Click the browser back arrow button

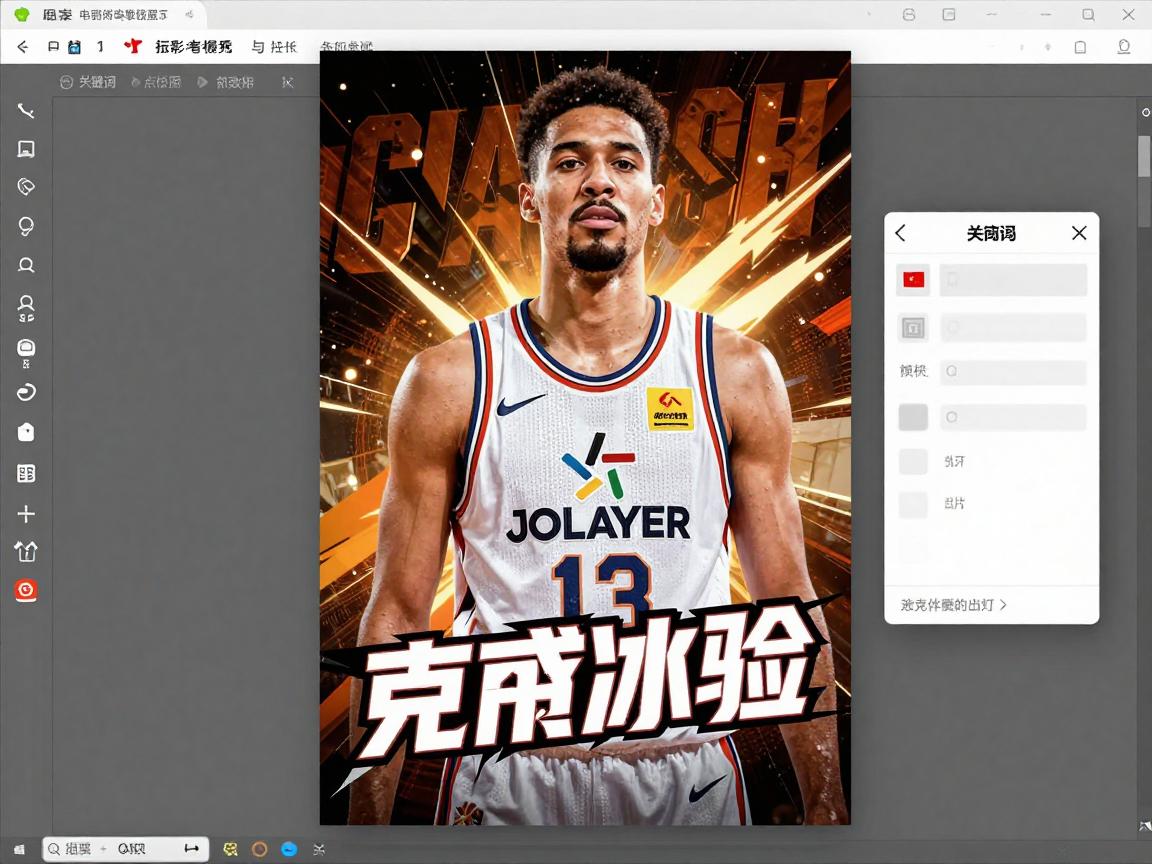point(23,47)
